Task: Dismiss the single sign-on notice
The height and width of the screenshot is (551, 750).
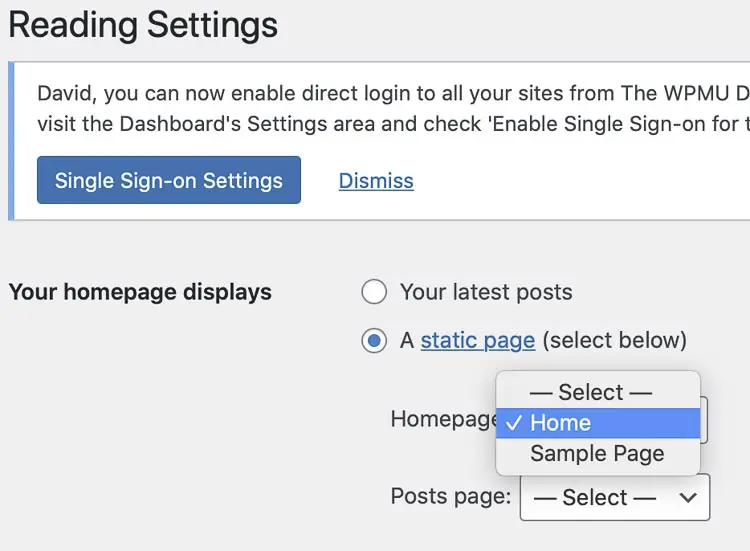Action: coord(376,181)
